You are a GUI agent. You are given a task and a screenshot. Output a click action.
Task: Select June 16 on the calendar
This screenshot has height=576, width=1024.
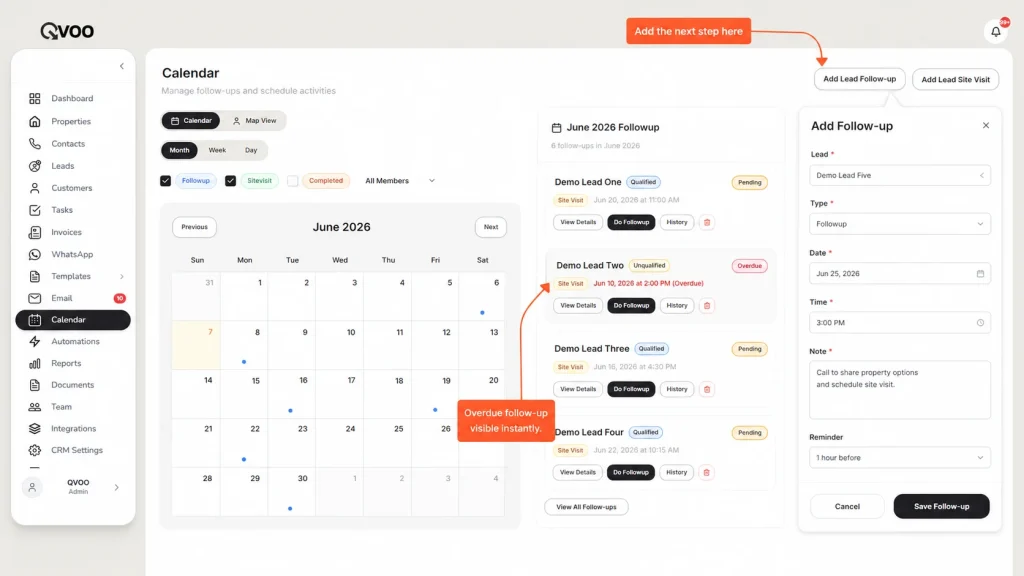point(292,394)
